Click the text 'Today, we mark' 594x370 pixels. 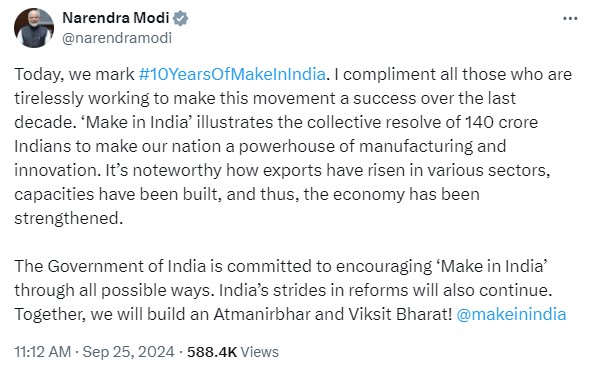[74, 74]
